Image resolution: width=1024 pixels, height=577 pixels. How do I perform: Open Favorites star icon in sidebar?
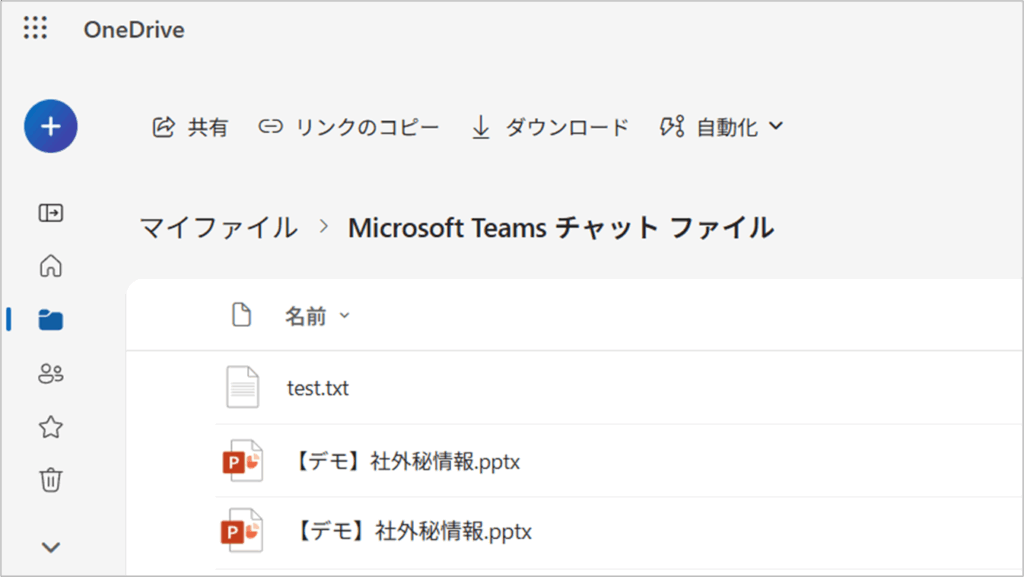coord(51,428)
